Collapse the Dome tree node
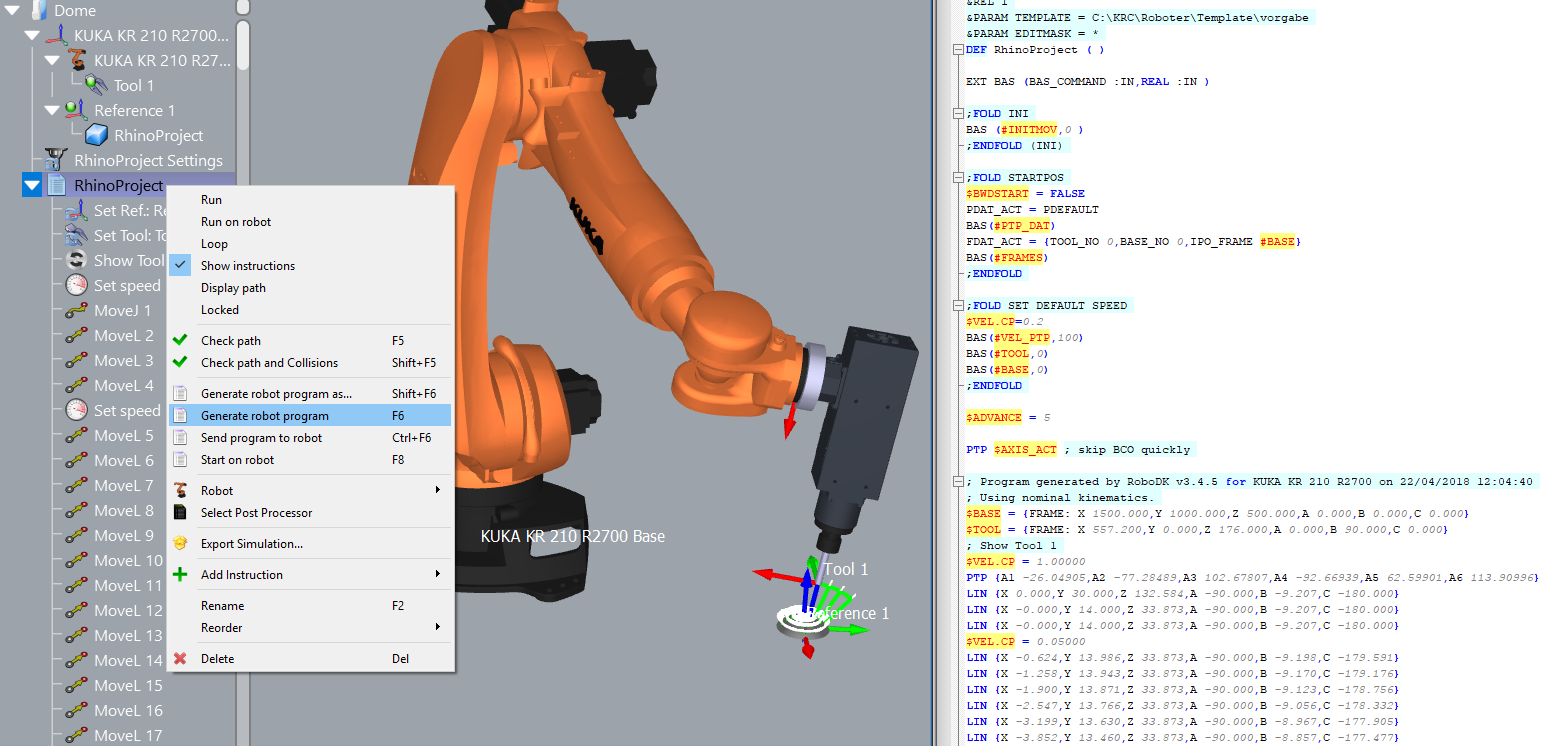 11,10
